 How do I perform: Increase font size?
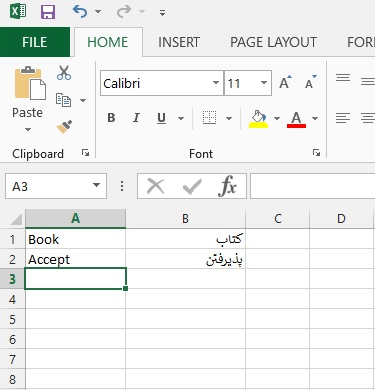click(285, 82)
